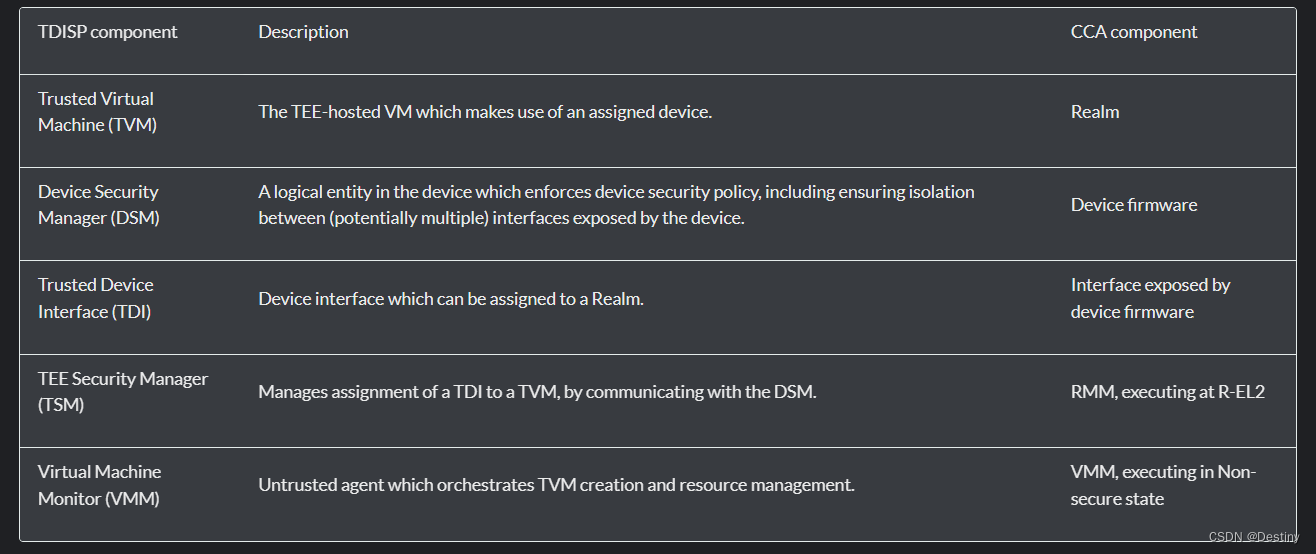Image resolution: width=1316 pixels, height=554 pixels.
Task: Click the "Description" column header
Action: [x=303, y=32]
